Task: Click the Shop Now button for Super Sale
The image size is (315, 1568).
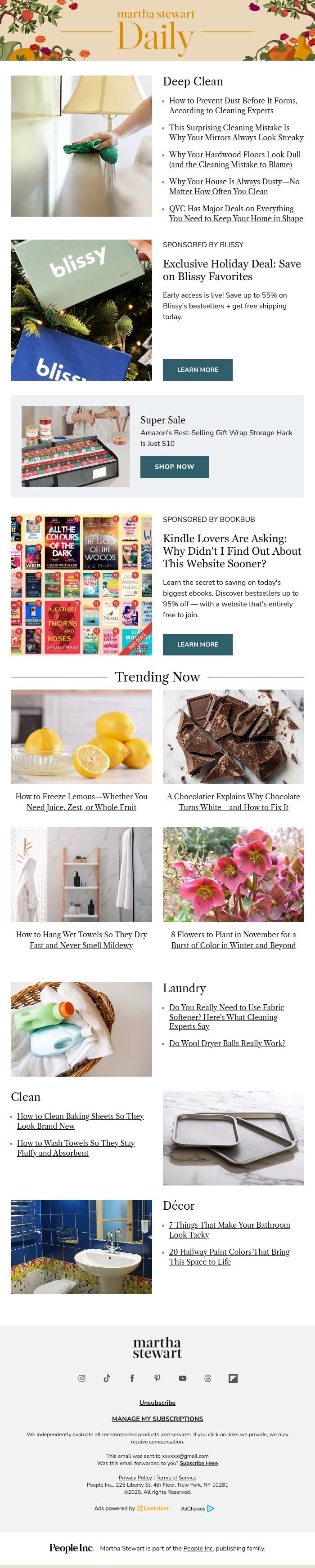Action: pyautogui.click(x=174, y=467)
